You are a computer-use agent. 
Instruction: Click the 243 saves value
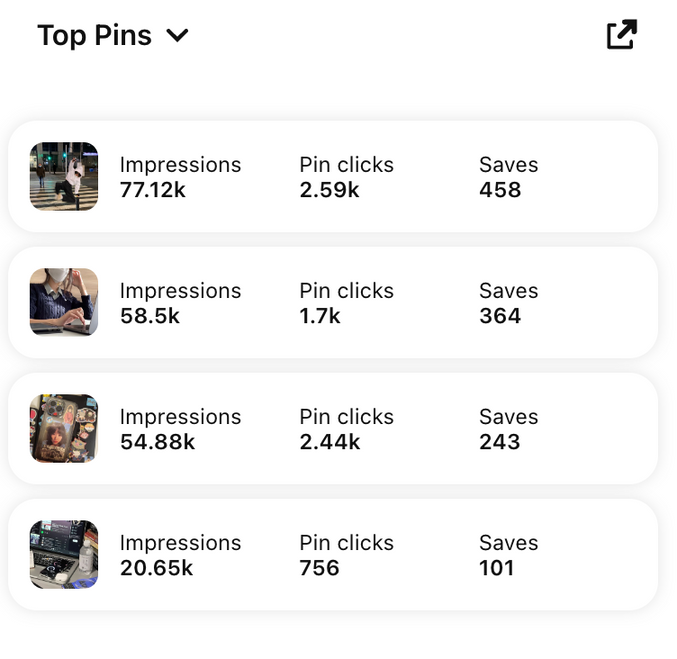tap(500, 442)
